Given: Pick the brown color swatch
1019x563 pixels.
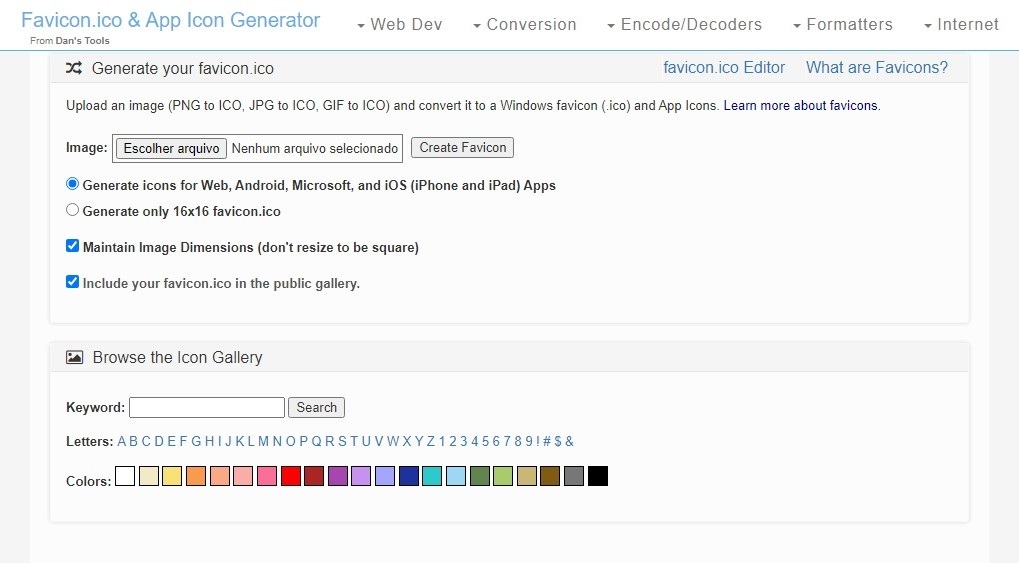Looking at the screenshot, I should click(550, 476).
